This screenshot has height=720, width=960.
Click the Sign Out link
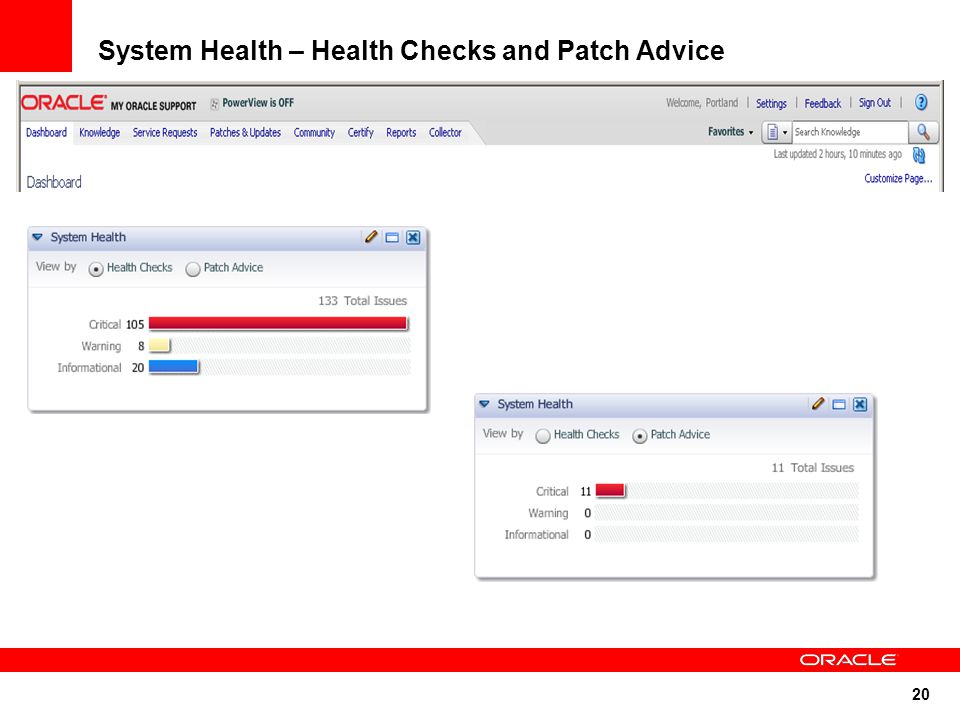click(874, 102)
